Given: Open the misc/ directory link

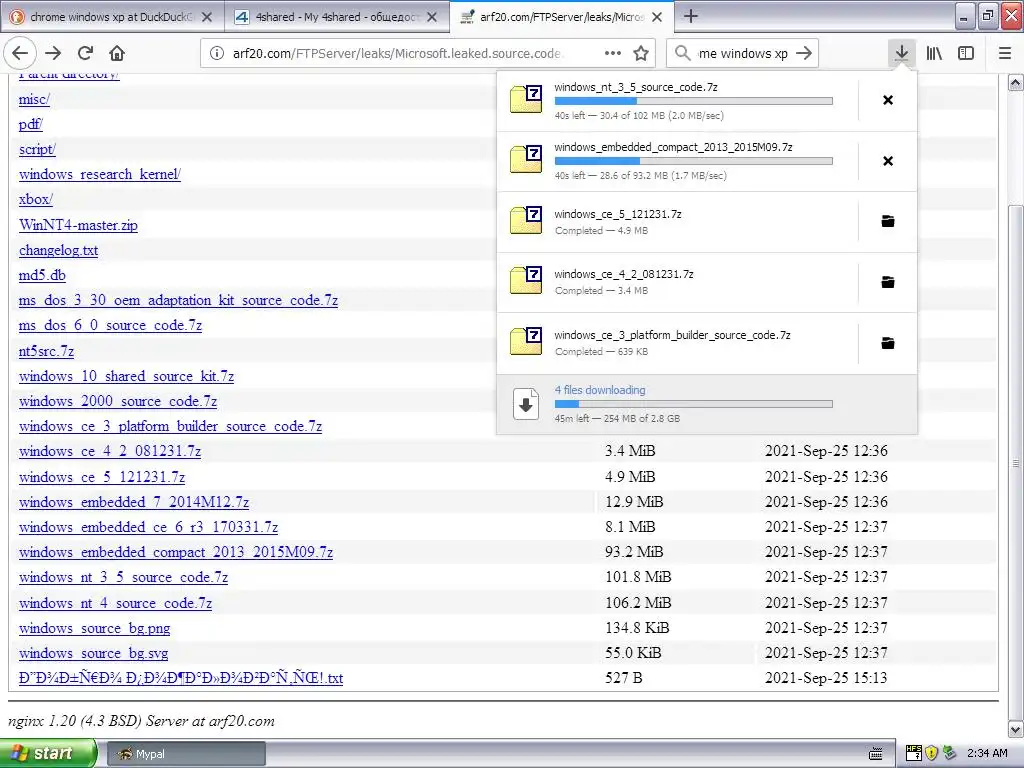Looking at the screenshot, I should click(34, 99).
